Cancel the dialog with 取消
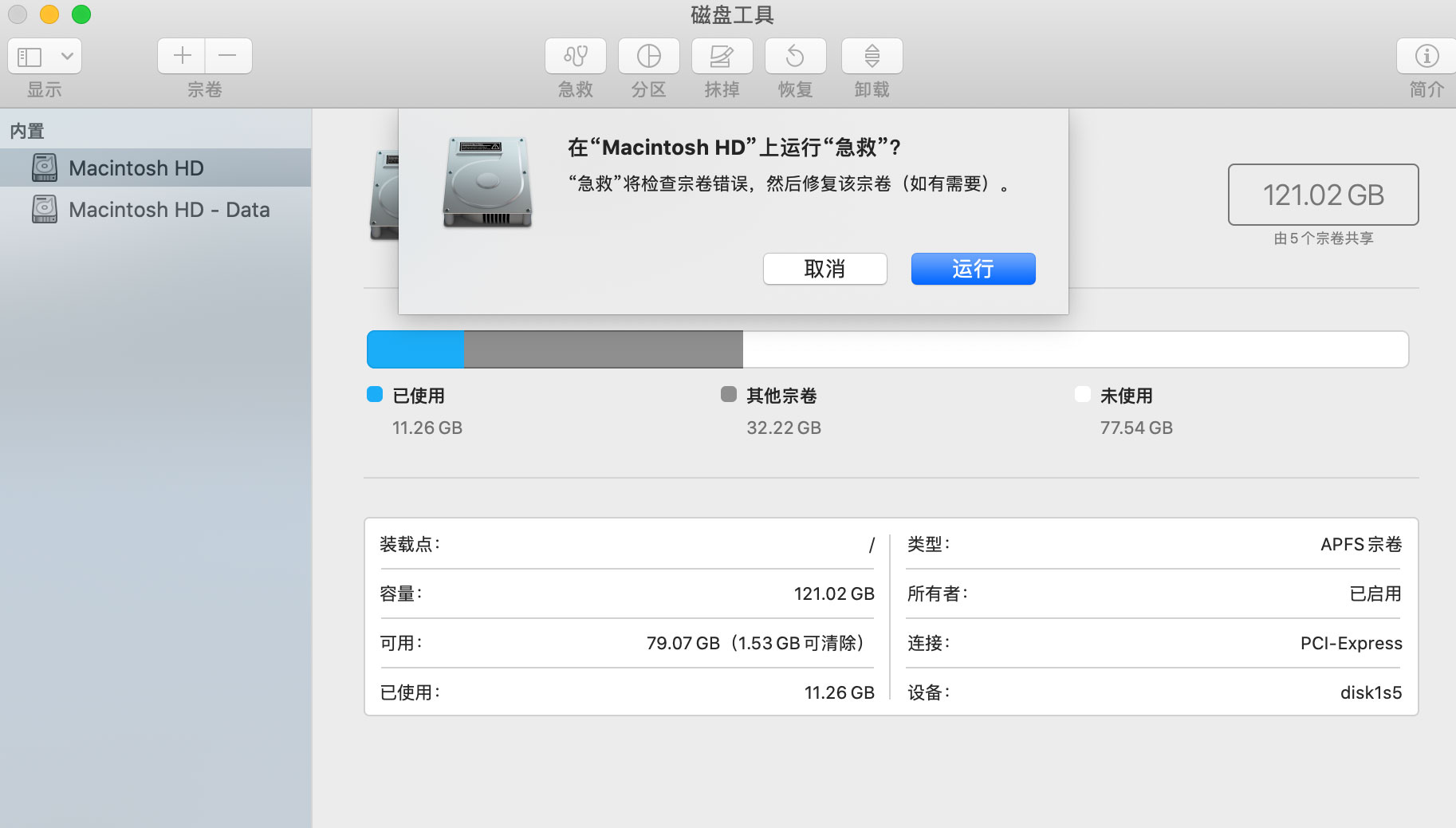 pos(824,269)
